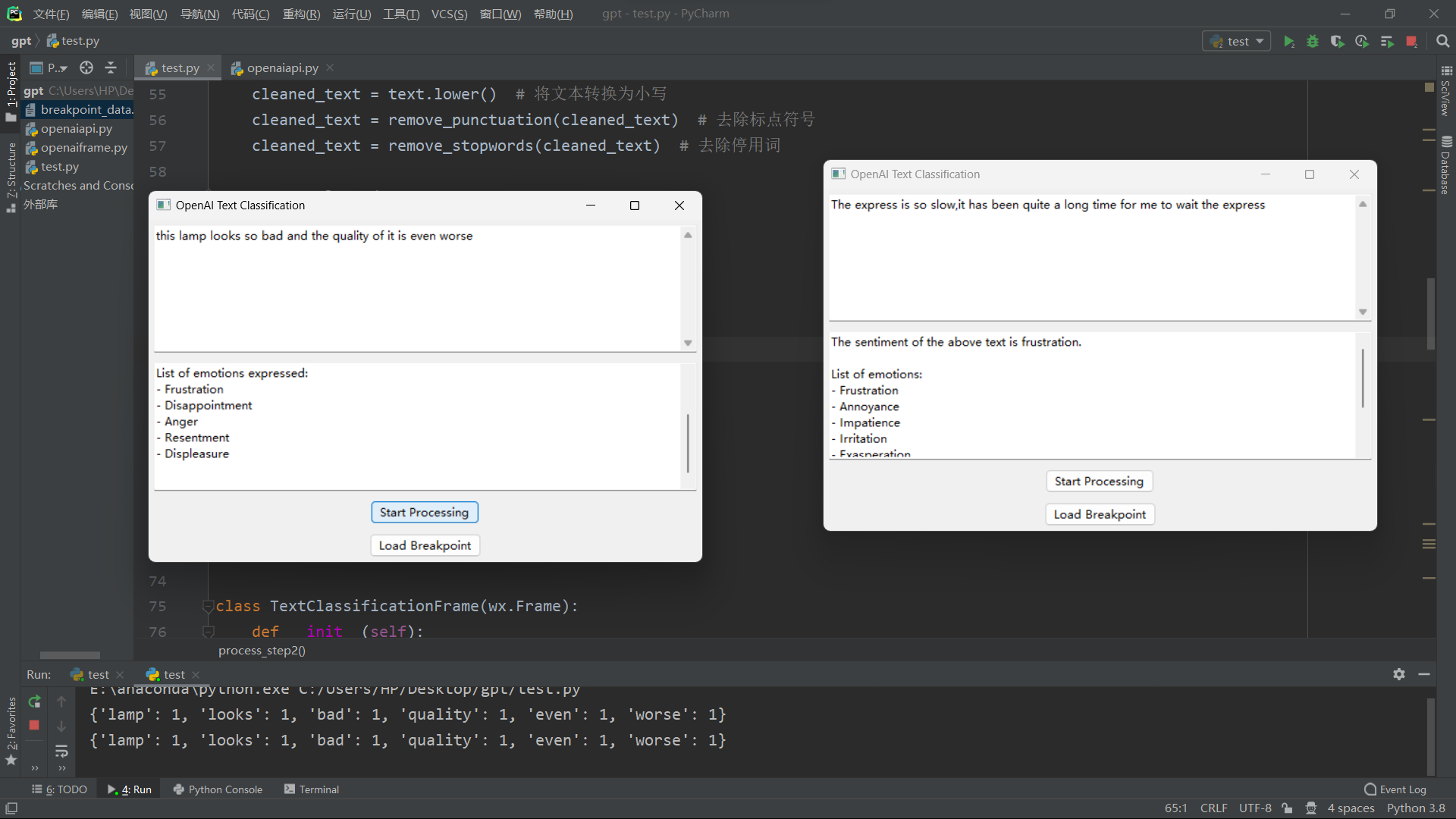Hide the Run panel with minus icon
The height and width of the screenshot is (819, 1456).
tap(1424, 674)
